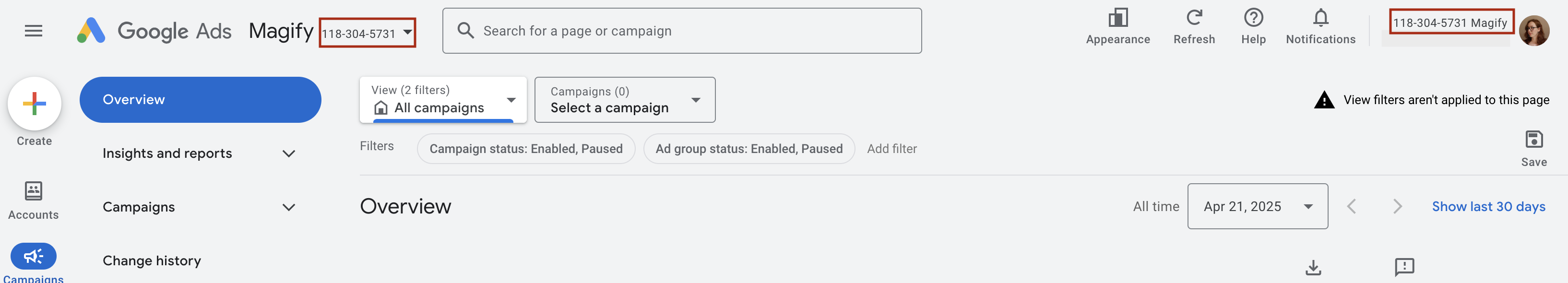Open the Apr 21, 2025 date picker

pyautogui.click(x=1257, y=206)
